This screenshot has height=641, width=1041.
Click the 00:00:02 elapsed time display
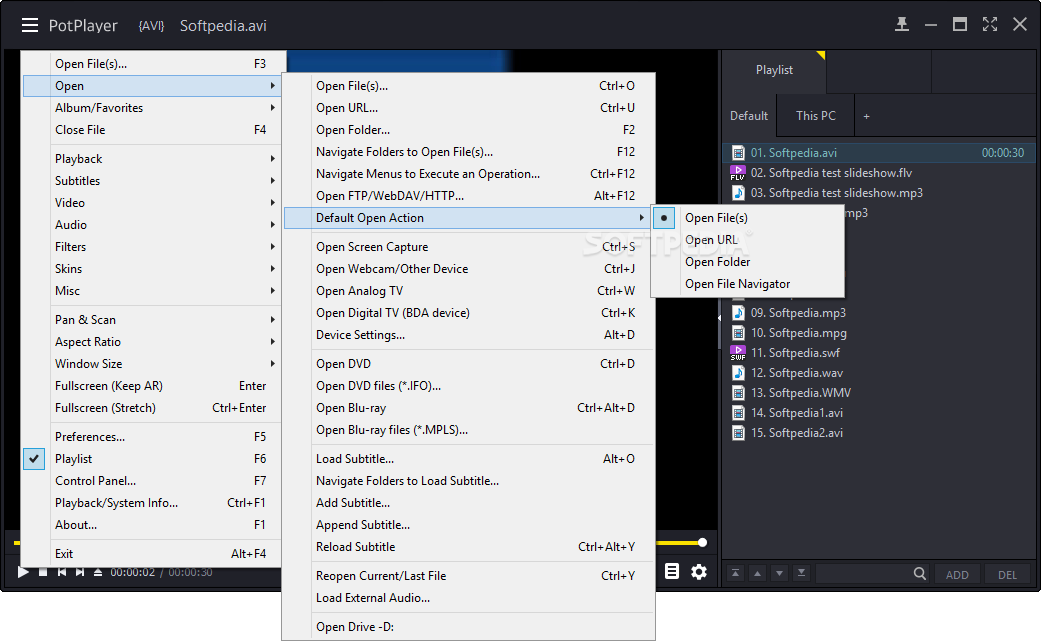tap(133, 572)
